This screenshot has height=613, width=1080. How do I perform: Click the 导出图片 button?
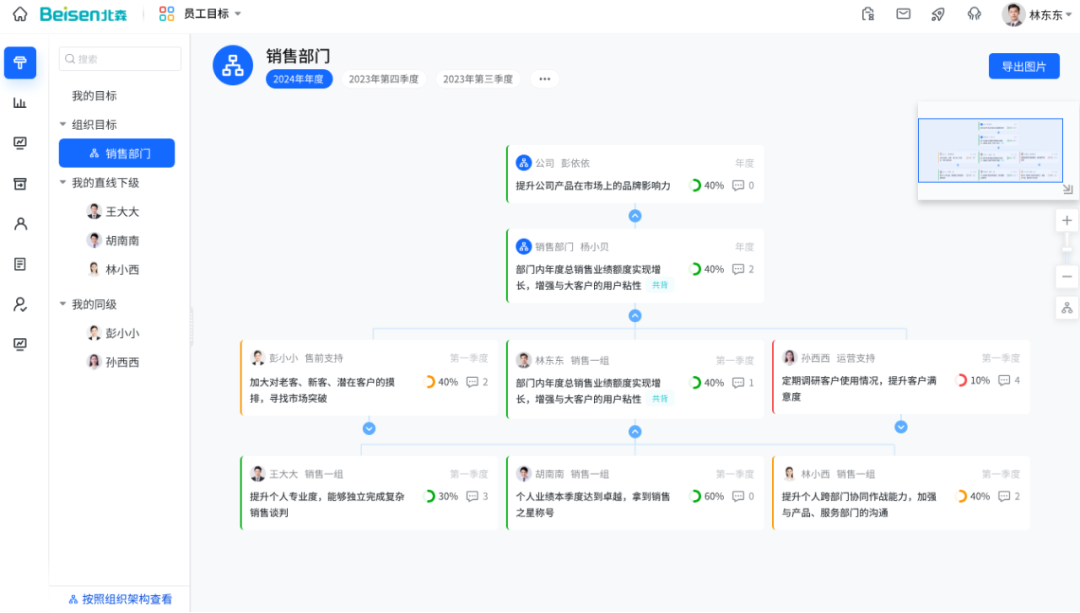coord(1023,66)
